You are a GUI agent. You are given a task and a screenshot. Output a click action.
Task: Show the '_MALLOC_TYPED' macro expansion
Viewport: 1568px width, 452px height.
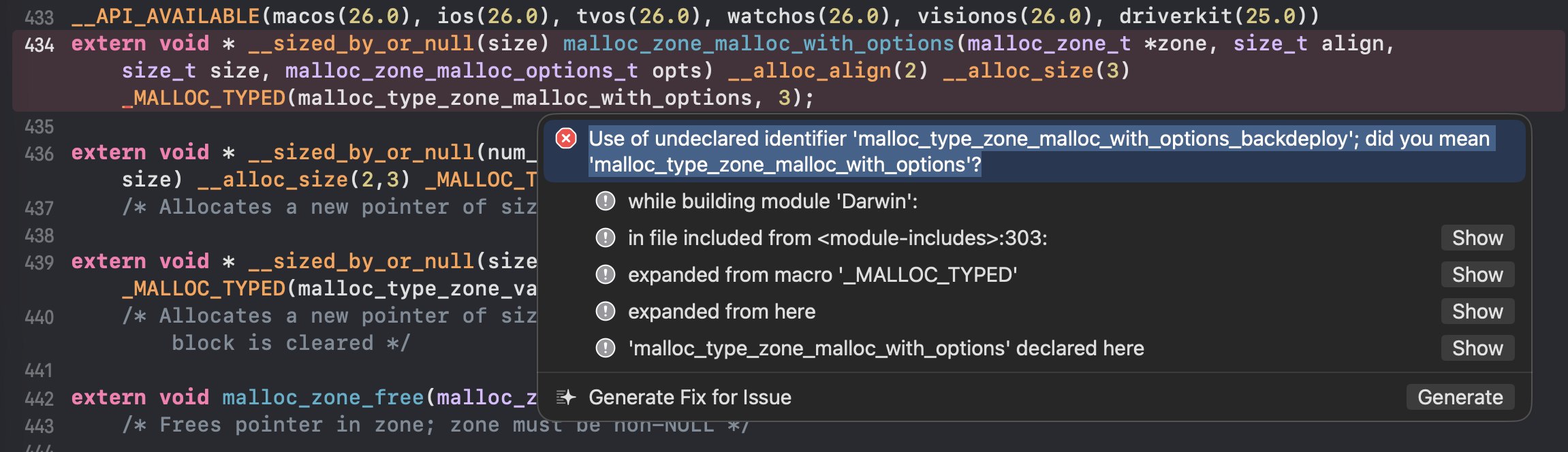click(1477, 275)
